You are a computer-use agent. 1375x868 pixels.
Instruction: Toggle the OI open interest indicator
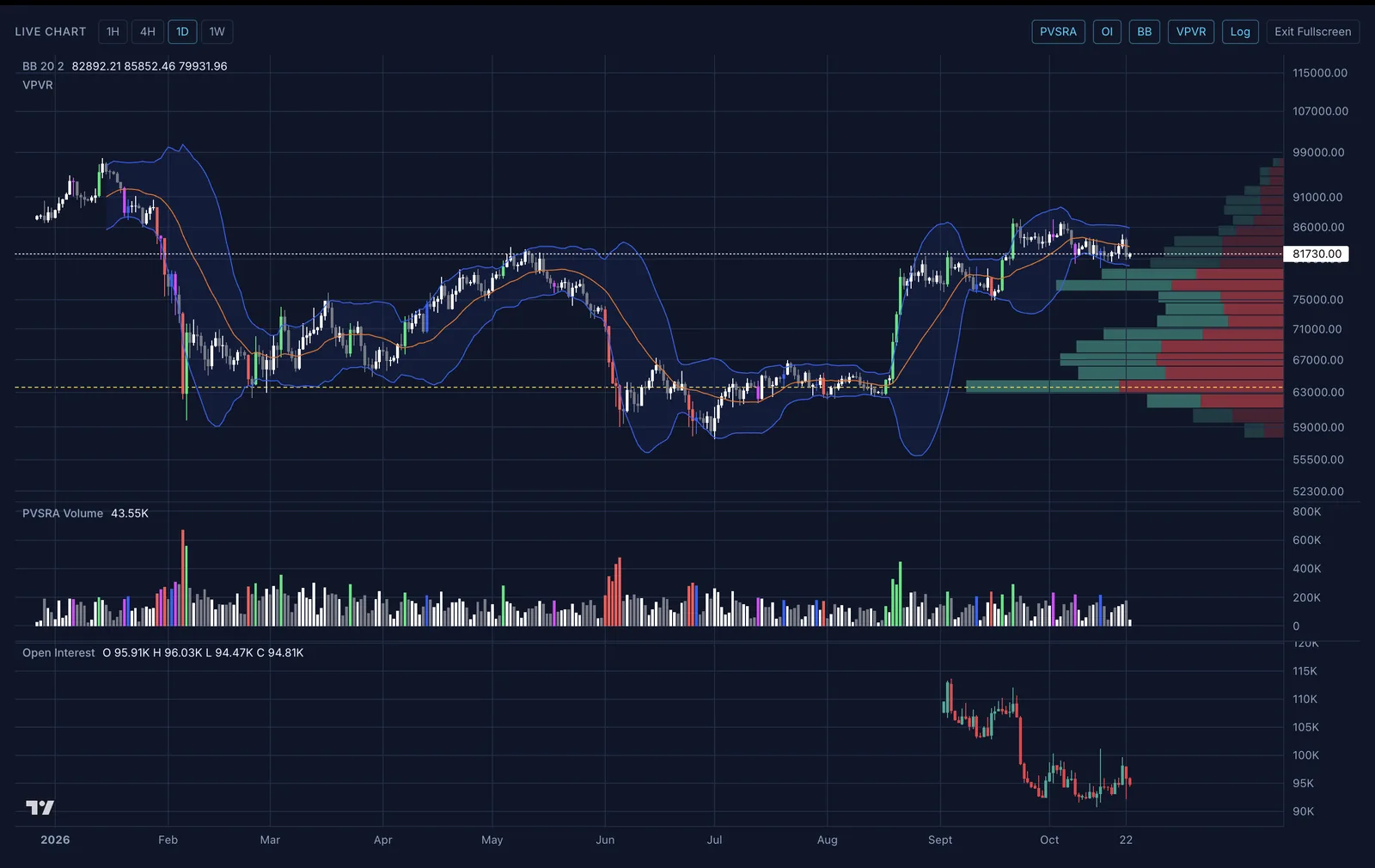1107,32
